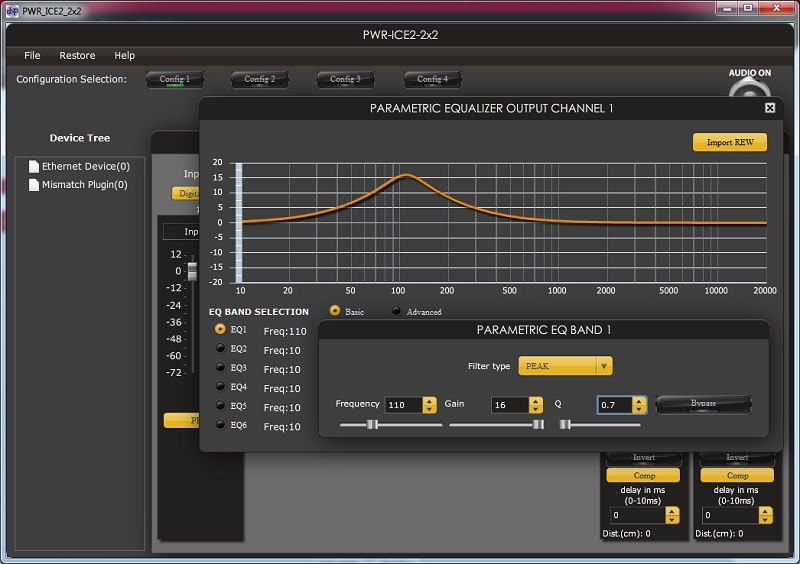Open the Restore menu
Image resolution: width=800 pixels, height=564 pixels.
coord(77,56)
